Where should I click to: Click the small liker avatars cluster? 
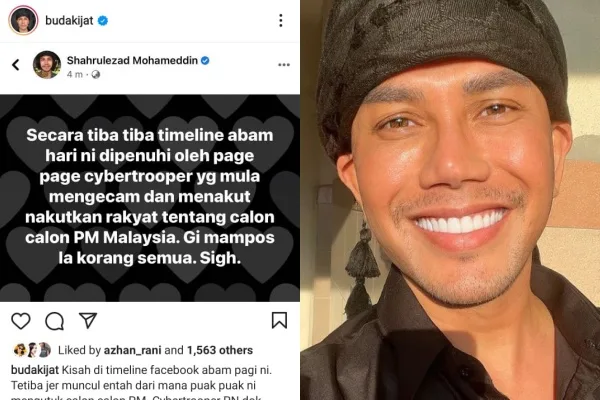pyautogui.click(x=32, y=350)
